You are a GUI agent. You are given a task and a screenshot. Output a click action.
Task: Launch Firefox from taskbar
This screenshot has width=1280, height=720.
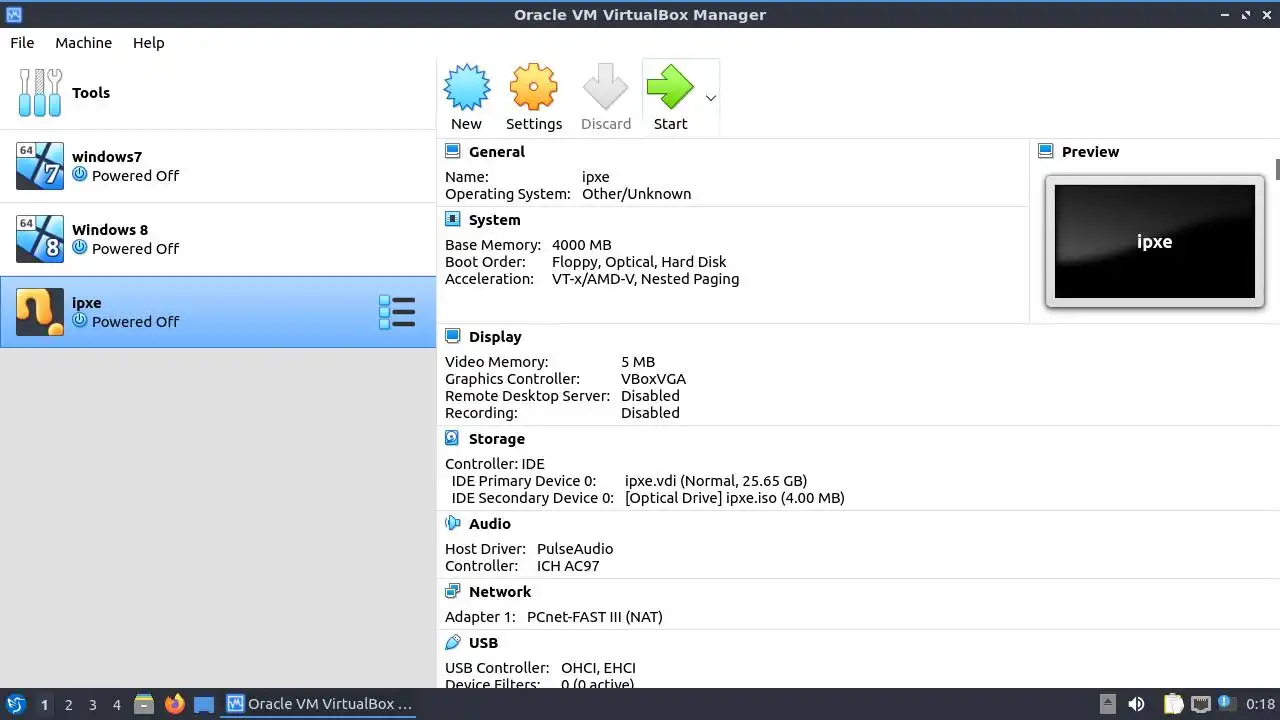click(x=174, y=704)
